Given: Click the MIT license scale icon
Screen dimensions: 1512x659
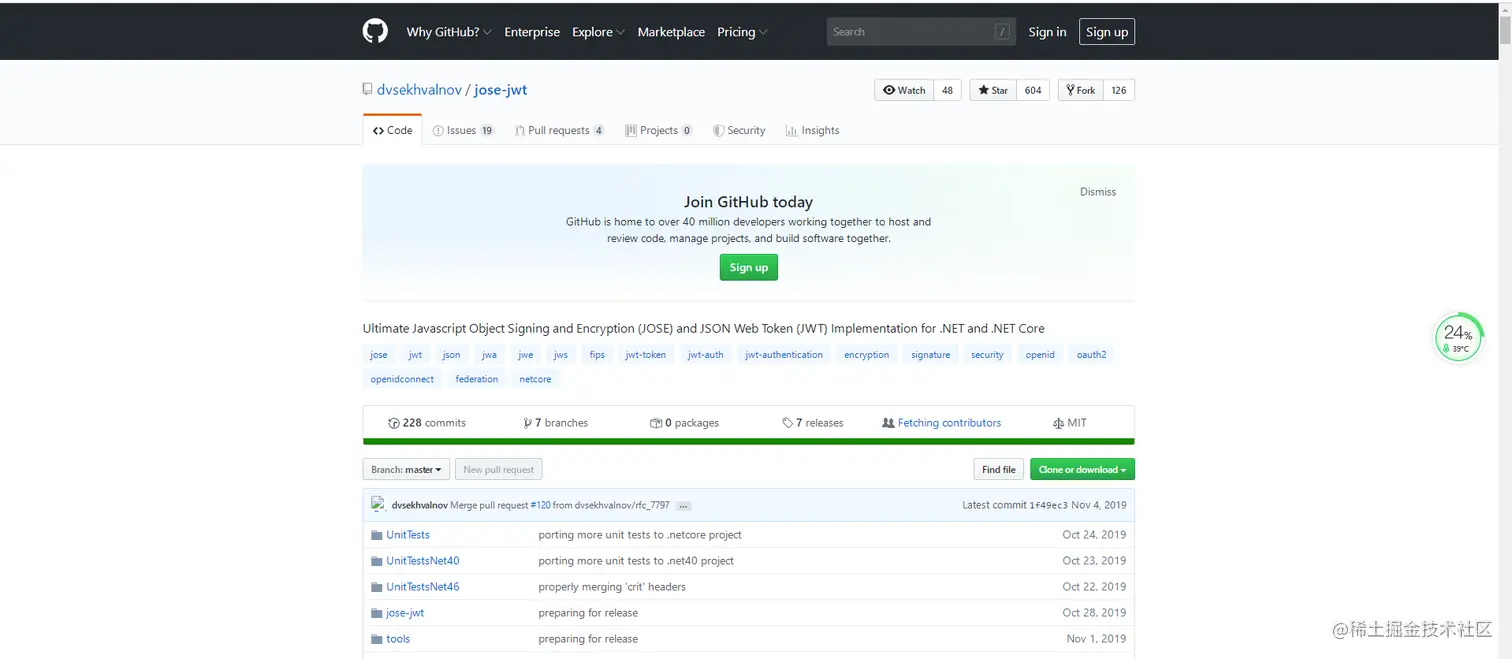Looking at the screenshot, I should (x=1058, y=423).
